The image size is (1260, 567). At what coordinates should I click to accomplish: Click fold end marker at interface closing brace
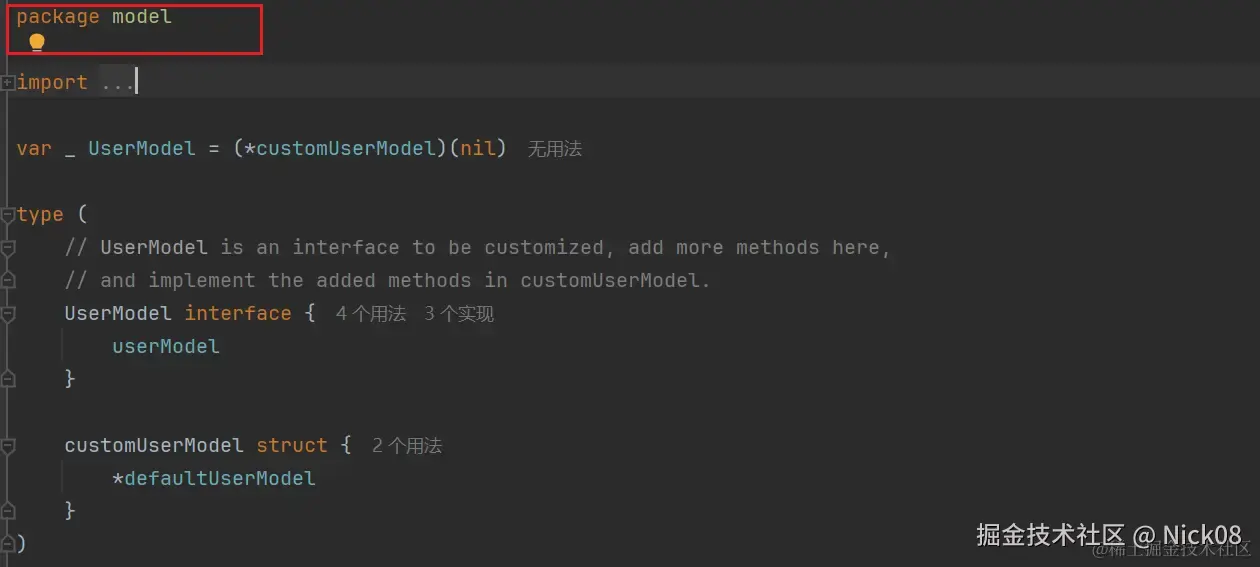point(8,379)
